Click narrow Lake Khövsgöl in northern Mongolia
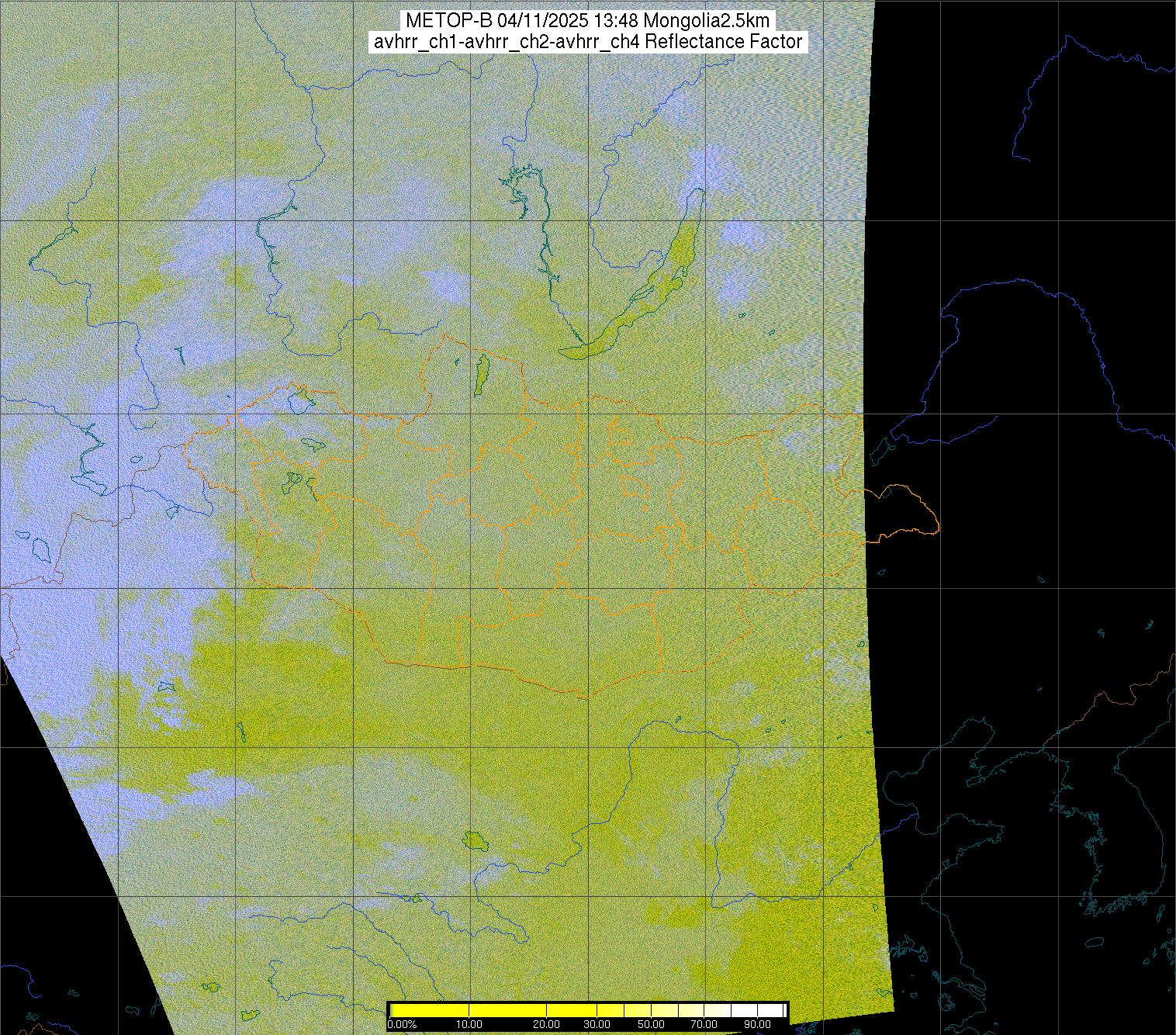This screenshot has width=1176, height=1035. 481,373
